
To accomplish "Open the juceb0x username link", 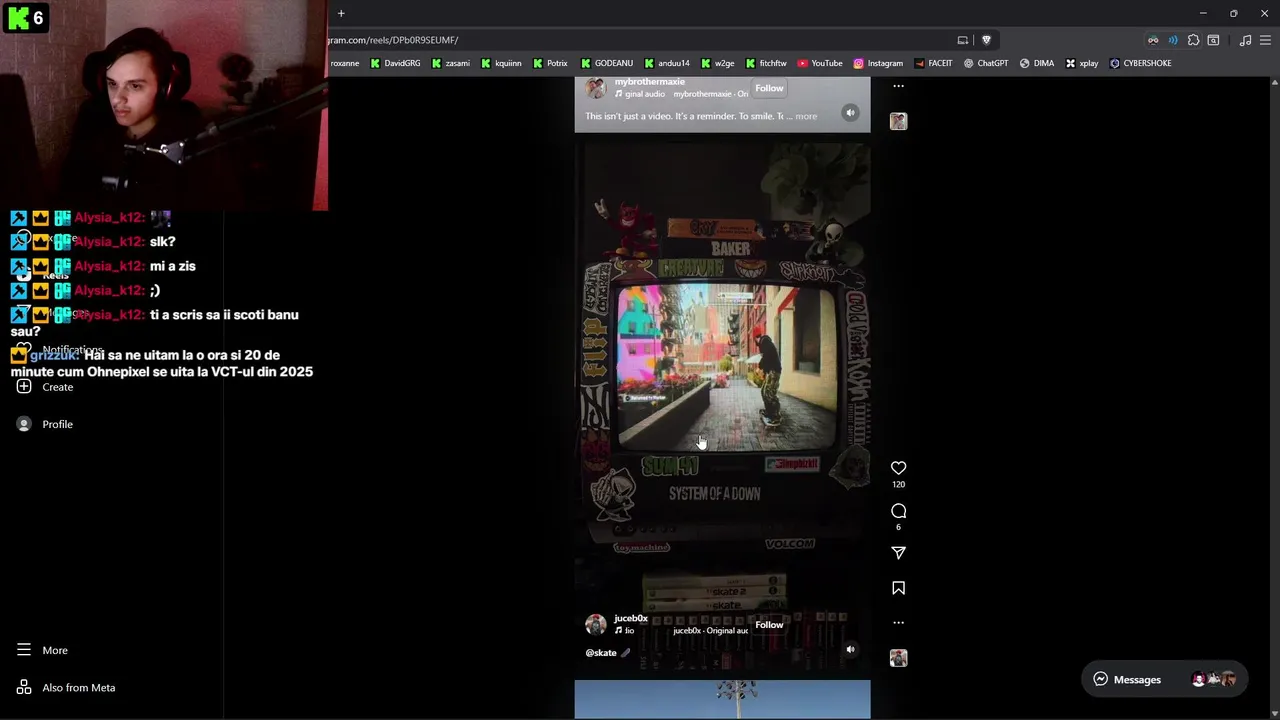I will [630, 619].
